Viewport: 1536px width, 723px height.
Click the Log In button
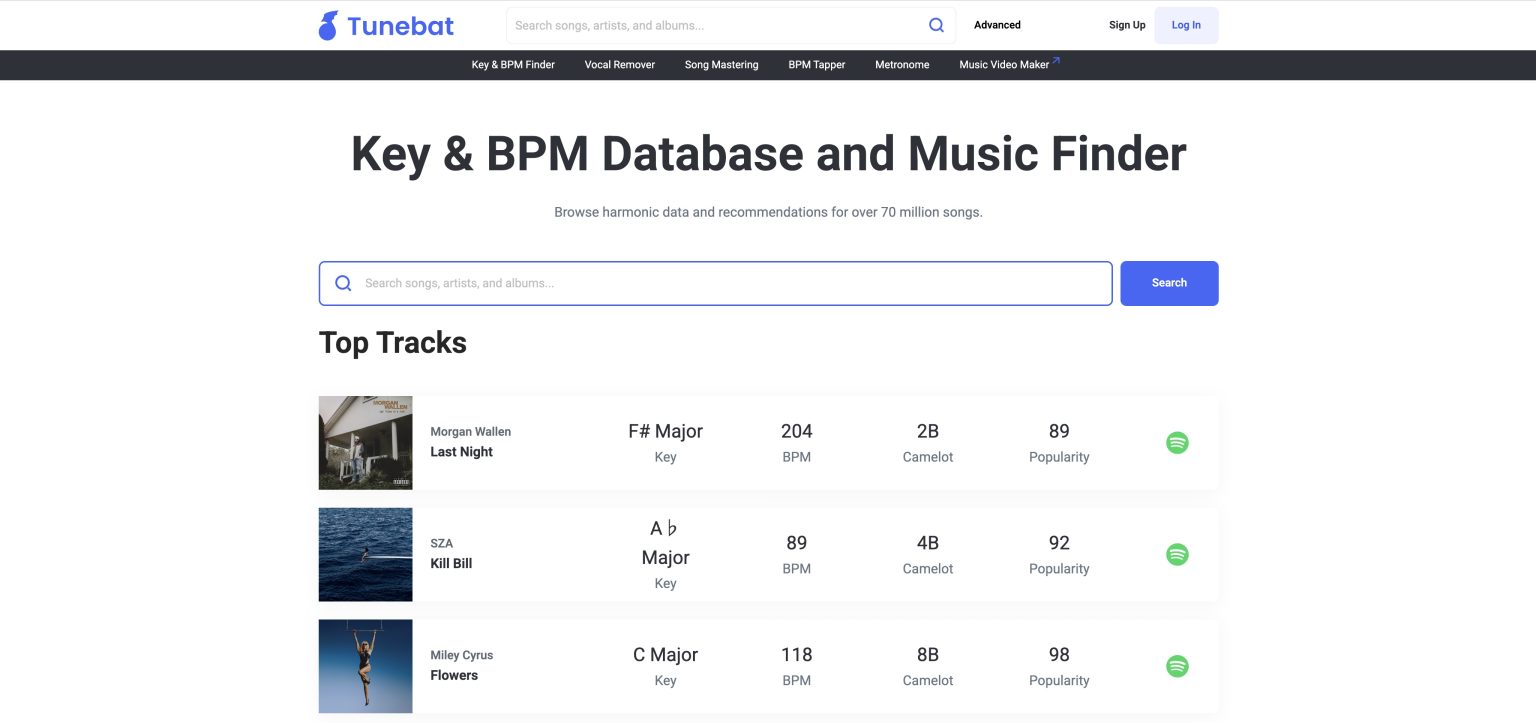pyautogui.click(x=1186, y=25)
